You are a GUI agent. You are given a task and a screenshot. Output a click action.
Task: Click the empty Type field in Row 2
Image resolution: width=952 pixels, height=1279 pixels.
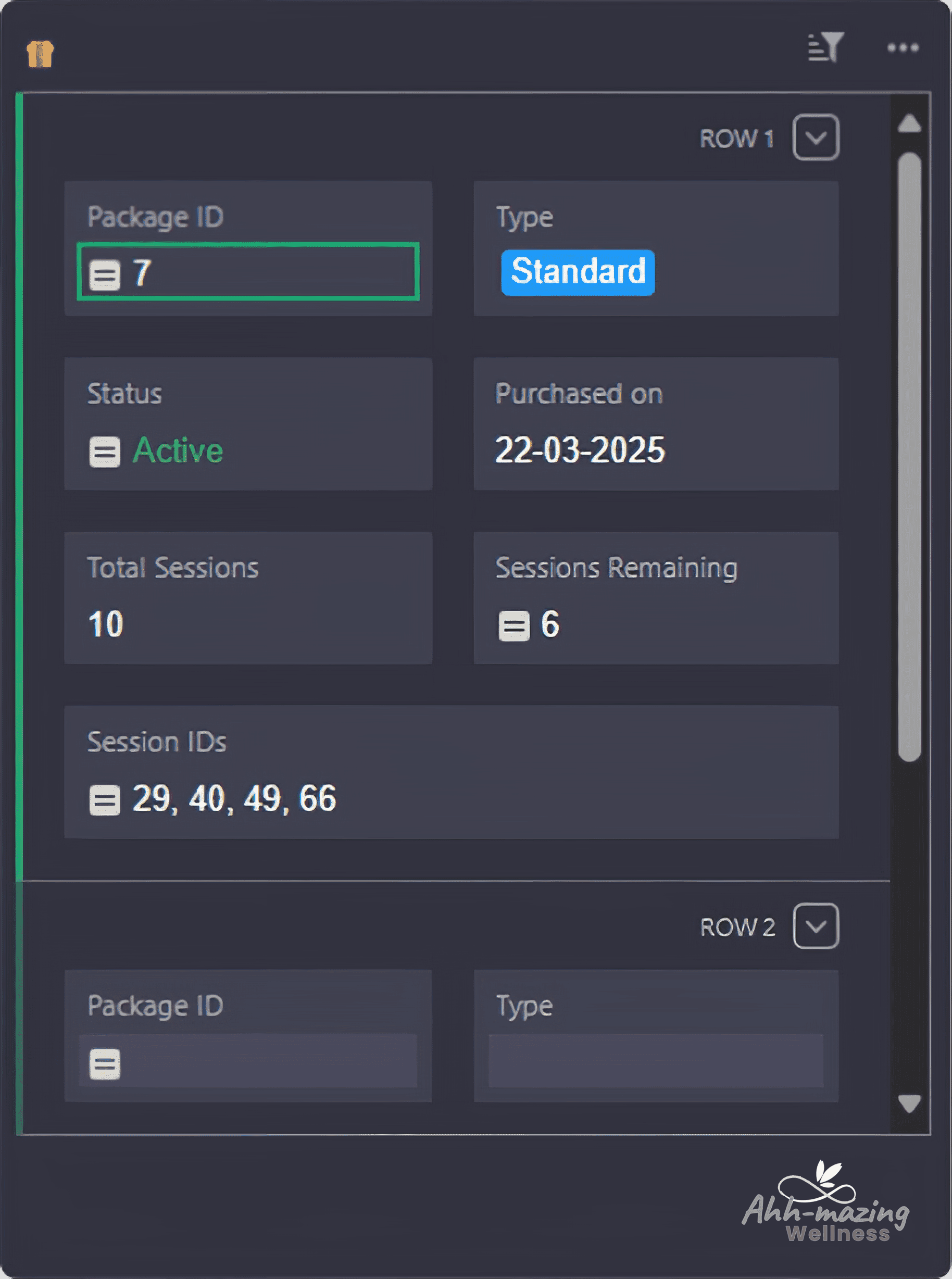[655, 1061]
